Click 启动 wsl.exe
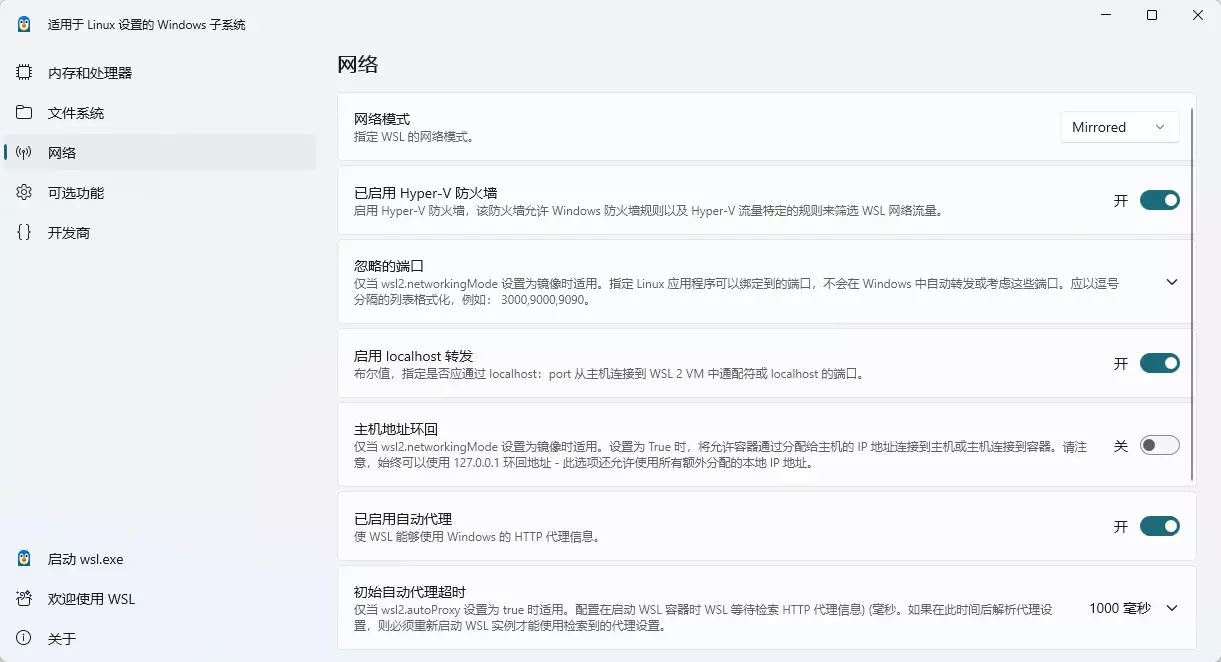 pyautogui.click(x=160, y=559)
